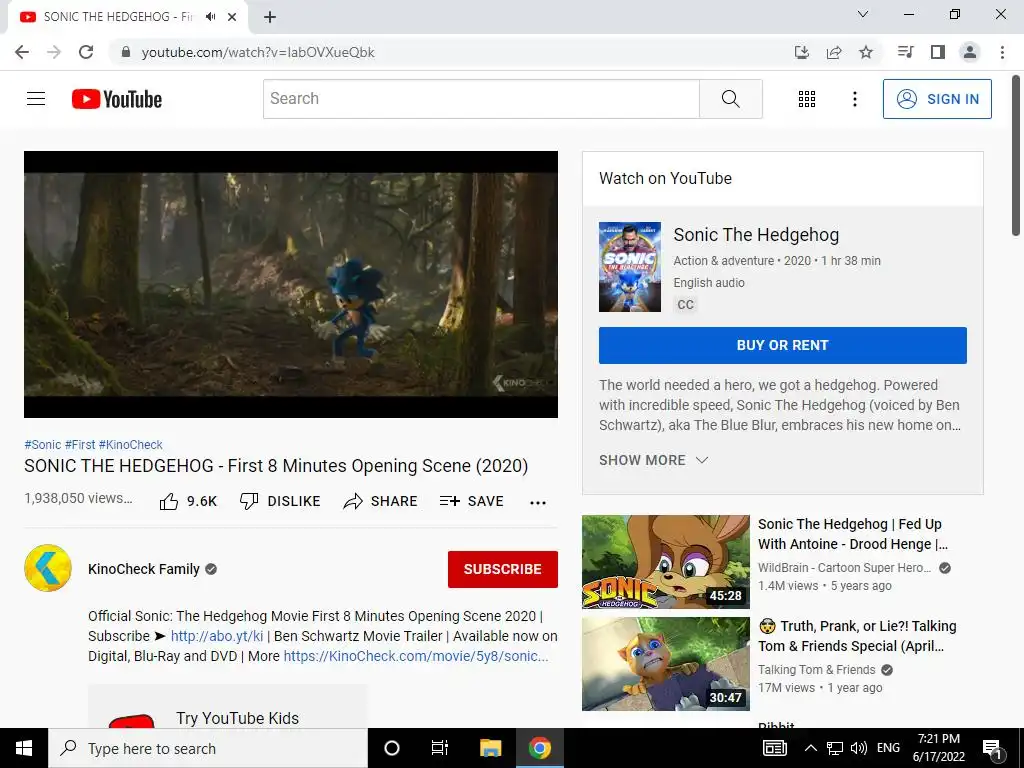Viewport: 1024px width, 768px height.
Task: Go back in browser
Action: [22, 52]
